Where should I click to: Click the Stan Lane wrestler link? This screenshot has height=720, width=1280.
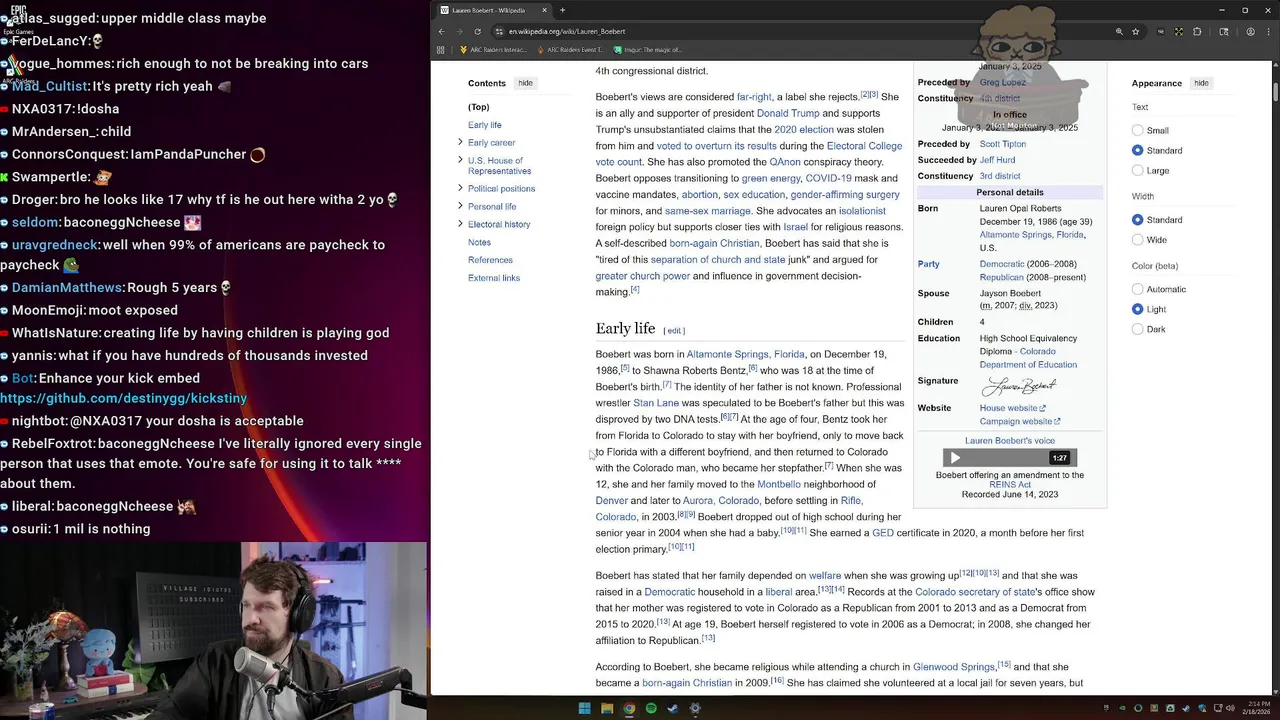[656, 403]
